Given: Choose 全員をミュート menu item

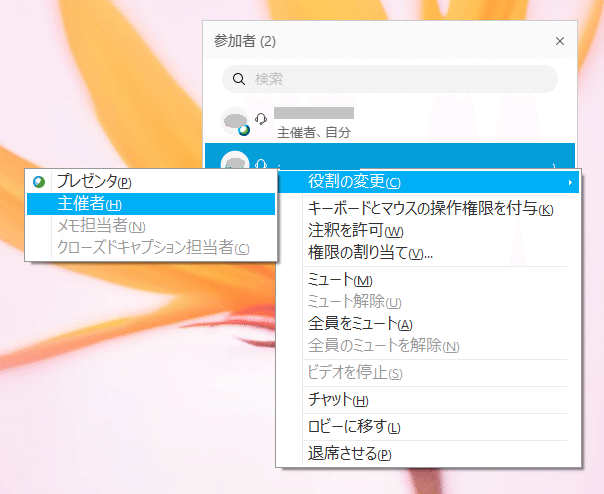Looking at the screenshot, I should pos(428,324).
